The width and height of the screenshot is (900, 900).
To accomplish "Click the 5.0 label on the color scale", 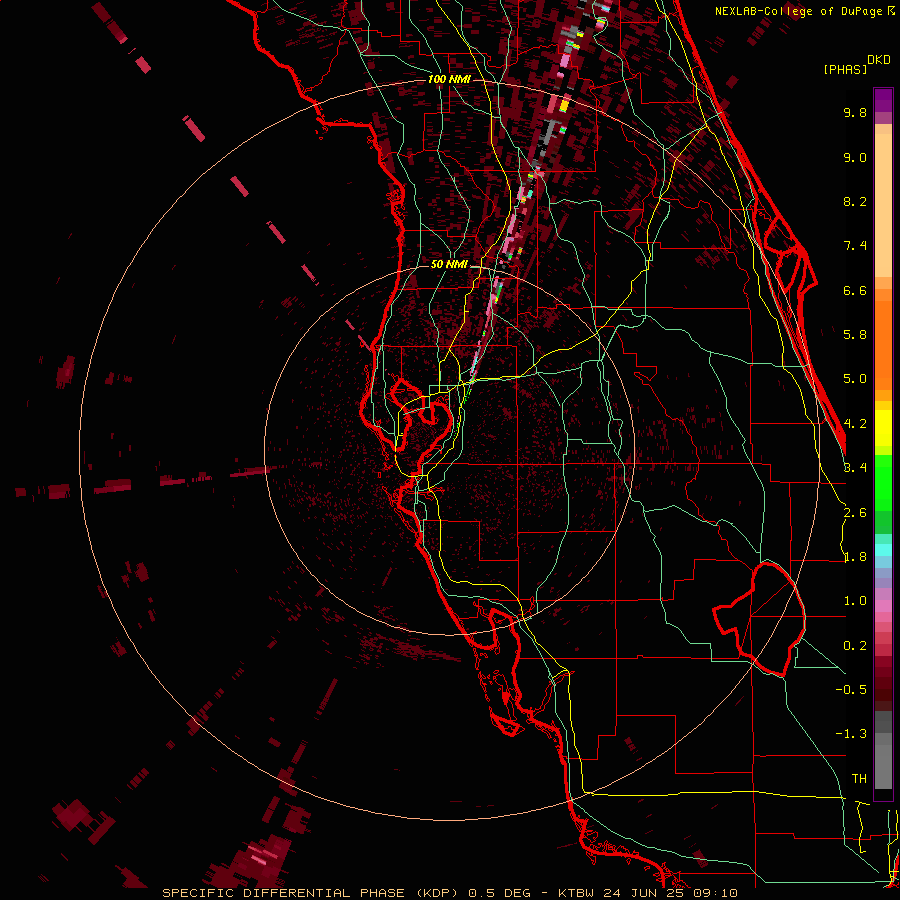I will click(x=855, y=379).
